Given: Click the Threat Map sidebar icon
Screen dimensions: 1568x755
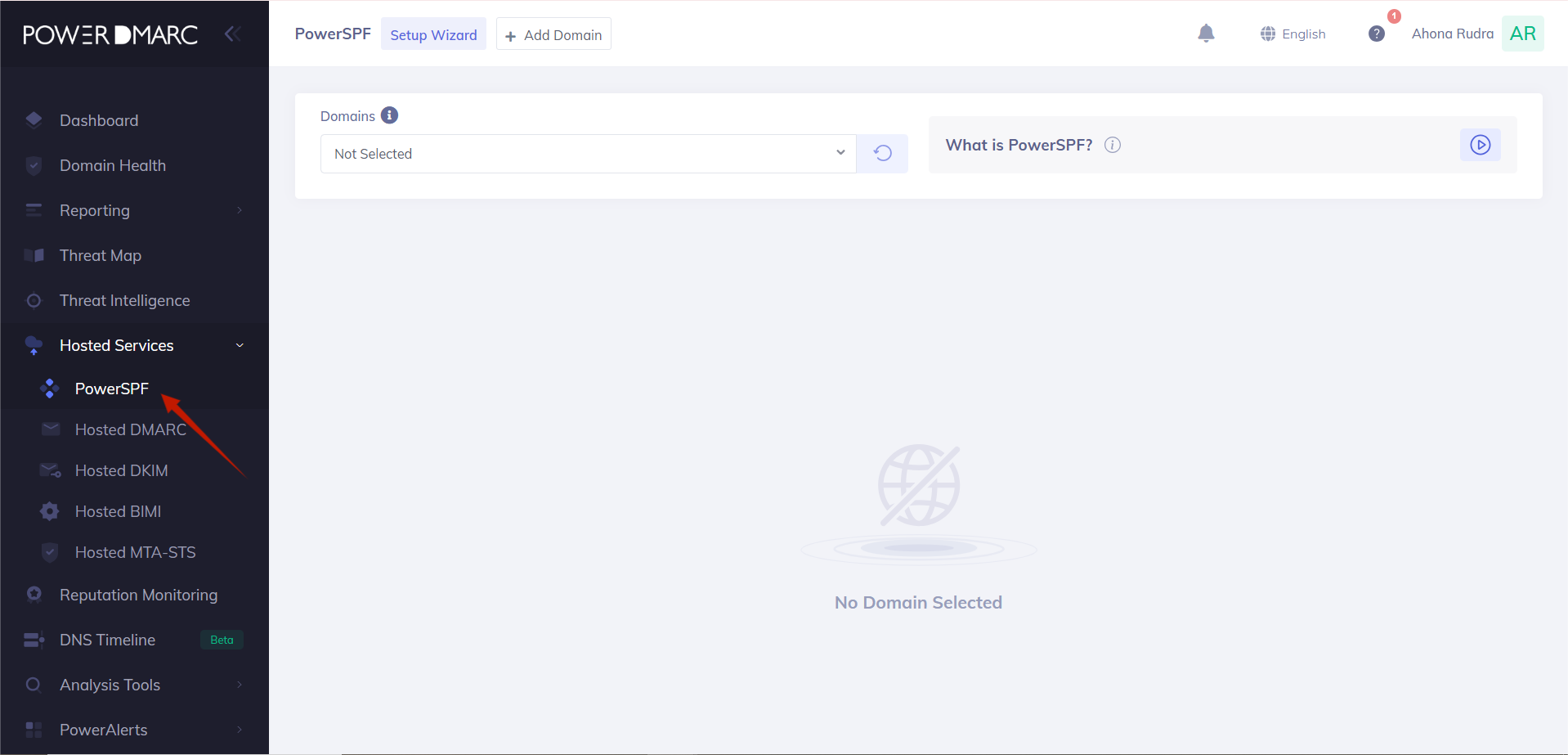Looking at the screenshot, I should pos(34,254).
